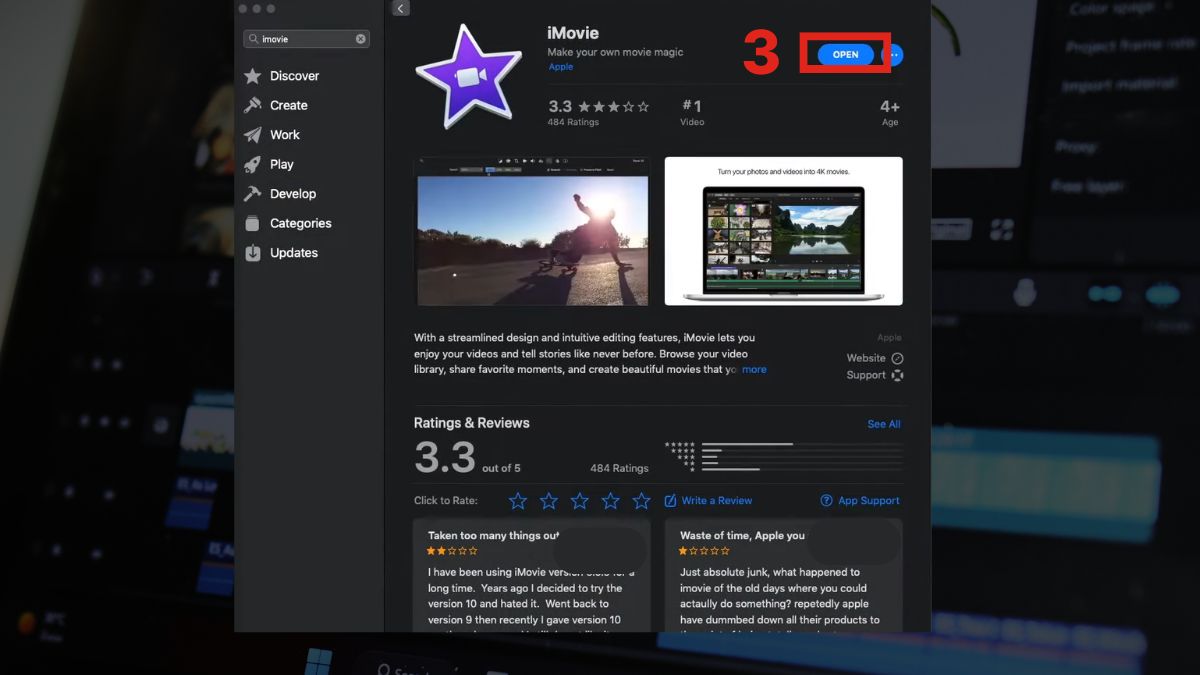
Task: Open the Discover section
Action: 294,76
